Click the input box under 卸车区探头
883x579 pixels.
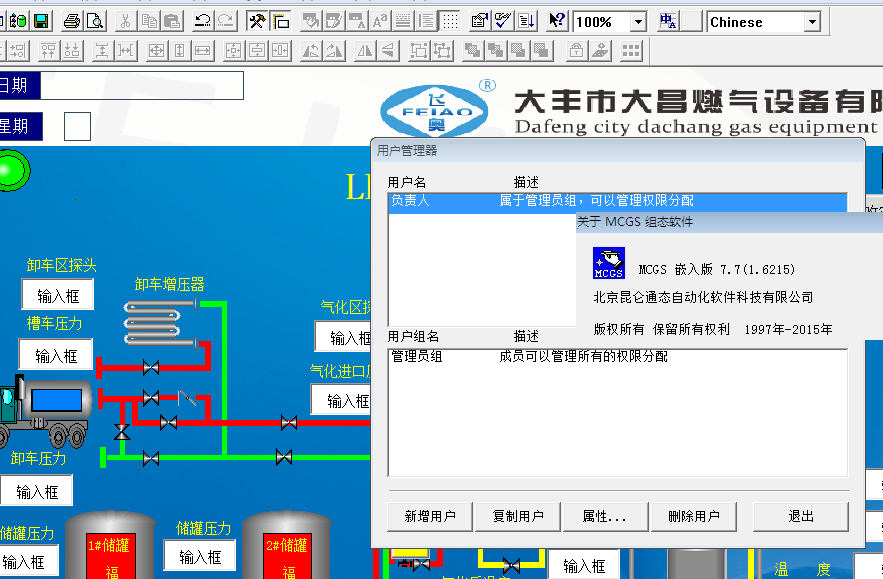coord(58,296)
